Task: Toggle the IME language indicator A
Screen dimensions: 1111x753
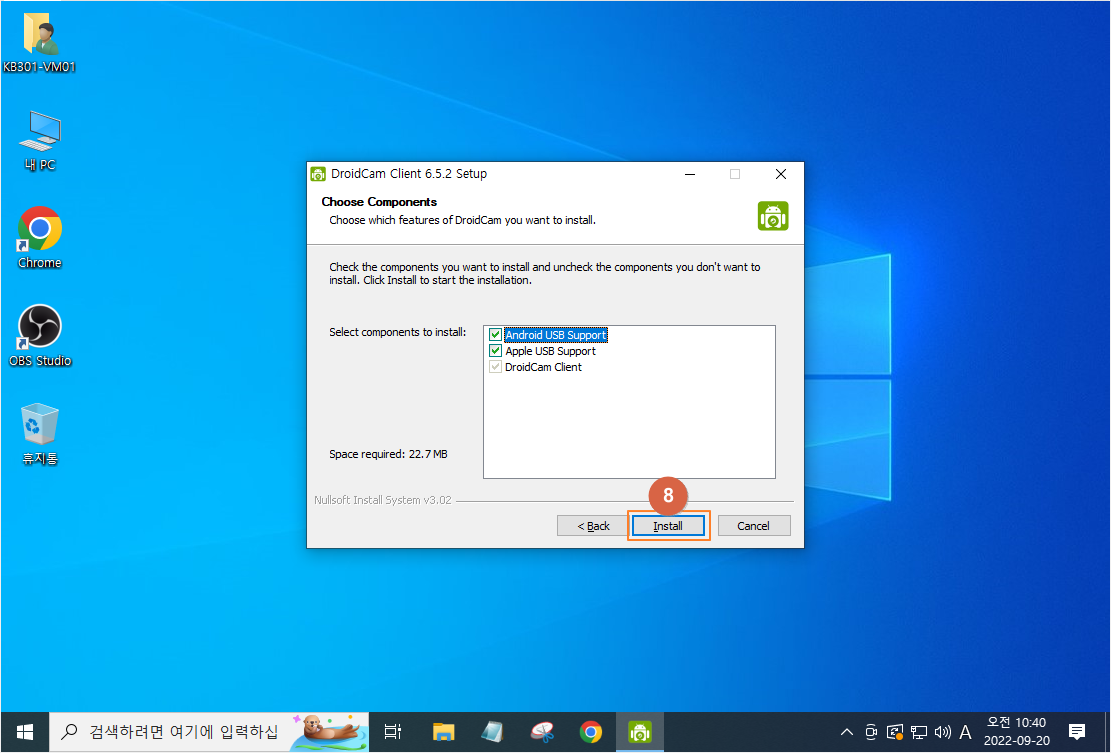Action: click(965, 732)
